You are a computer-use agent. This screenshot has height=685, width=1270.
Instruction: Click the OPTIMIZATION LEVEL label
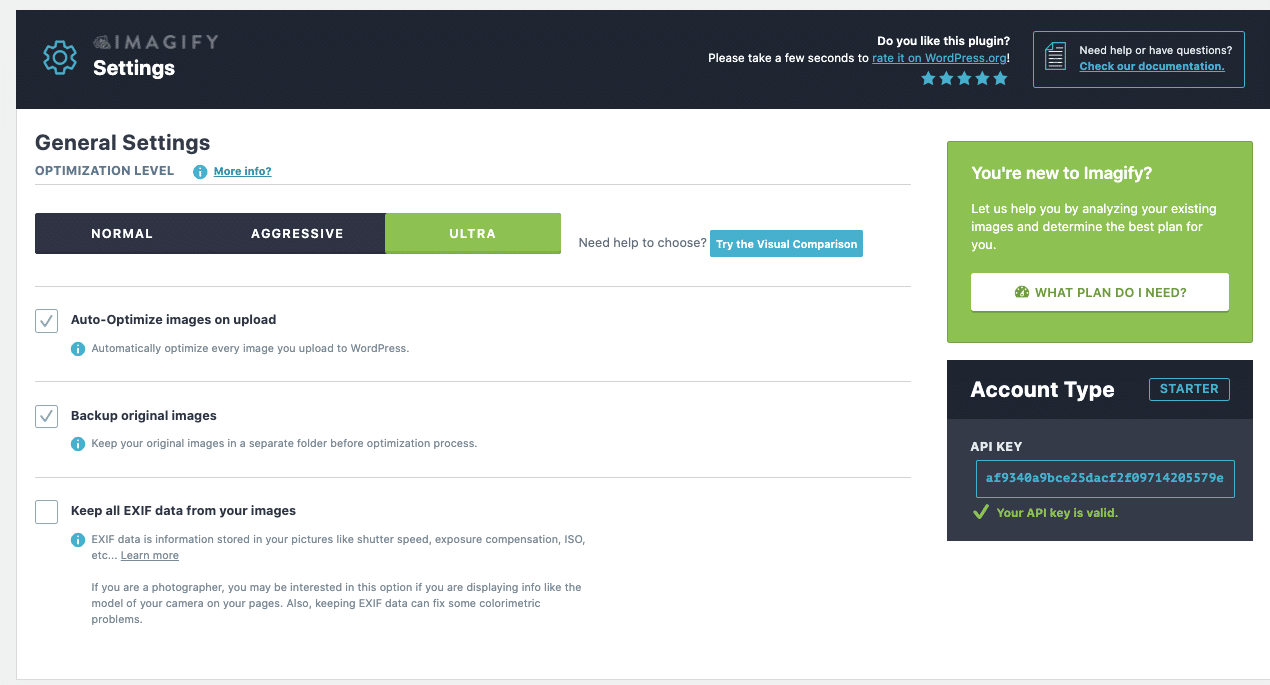pos(104,171)
